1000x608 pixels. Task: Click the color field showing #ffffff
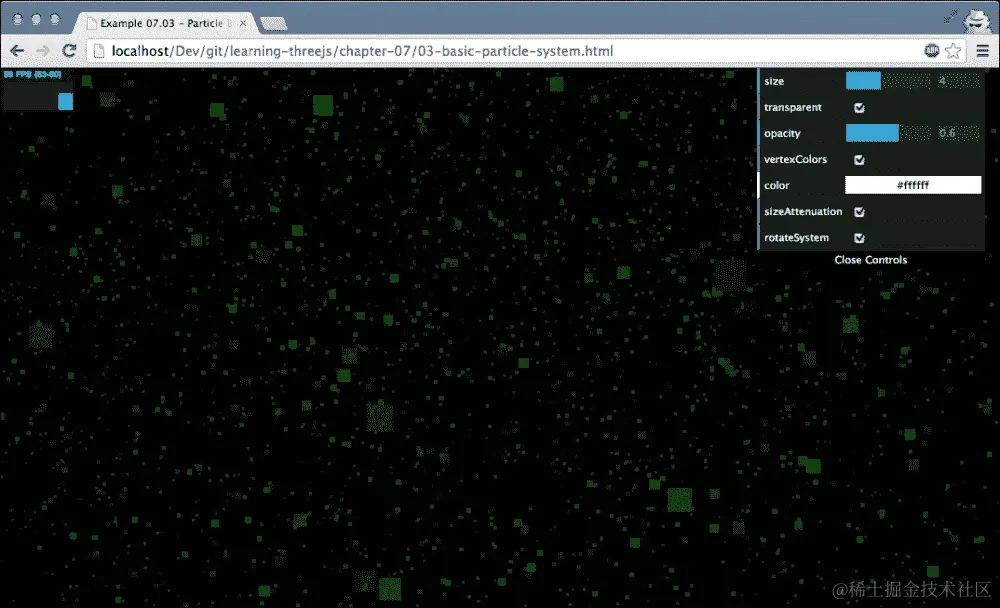[x=911, y=184]
